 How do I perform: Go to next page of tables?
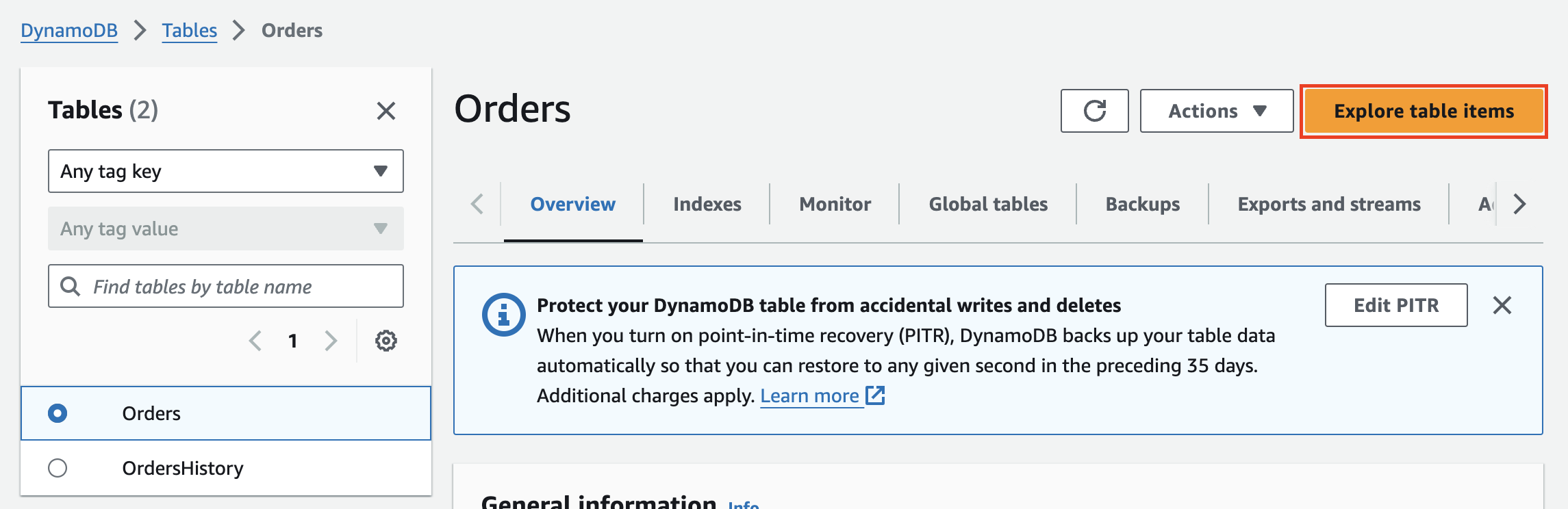[x=331, y=341]
